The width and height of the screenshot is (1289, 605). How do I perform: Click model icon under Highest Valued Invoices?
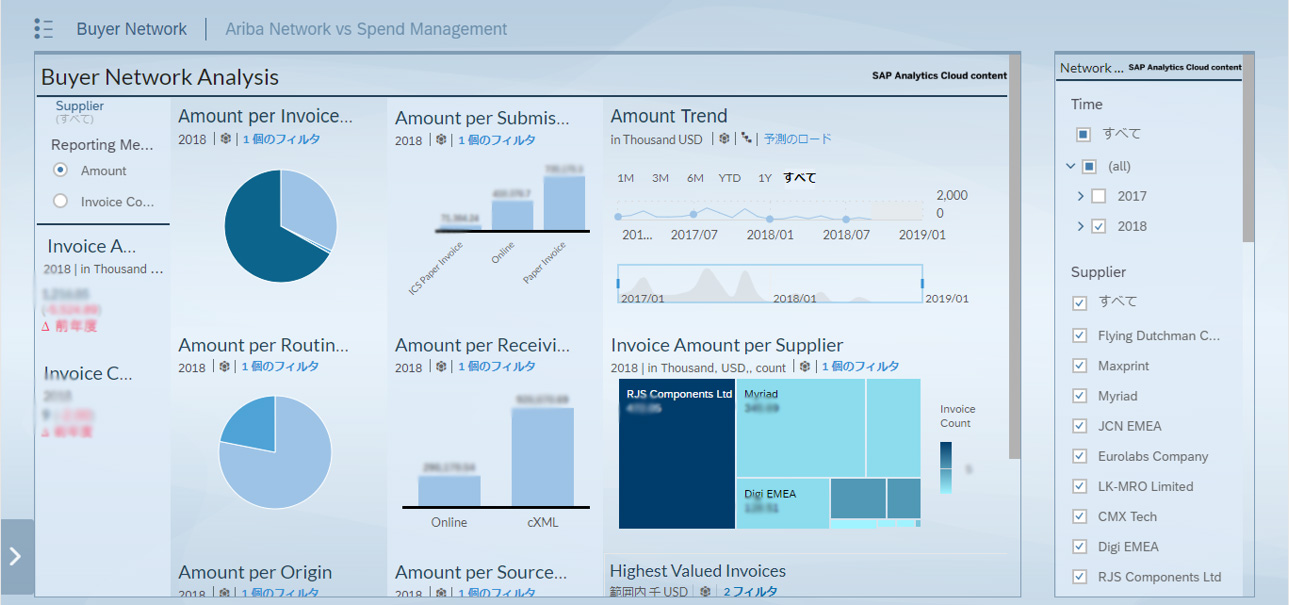point(706,592)
